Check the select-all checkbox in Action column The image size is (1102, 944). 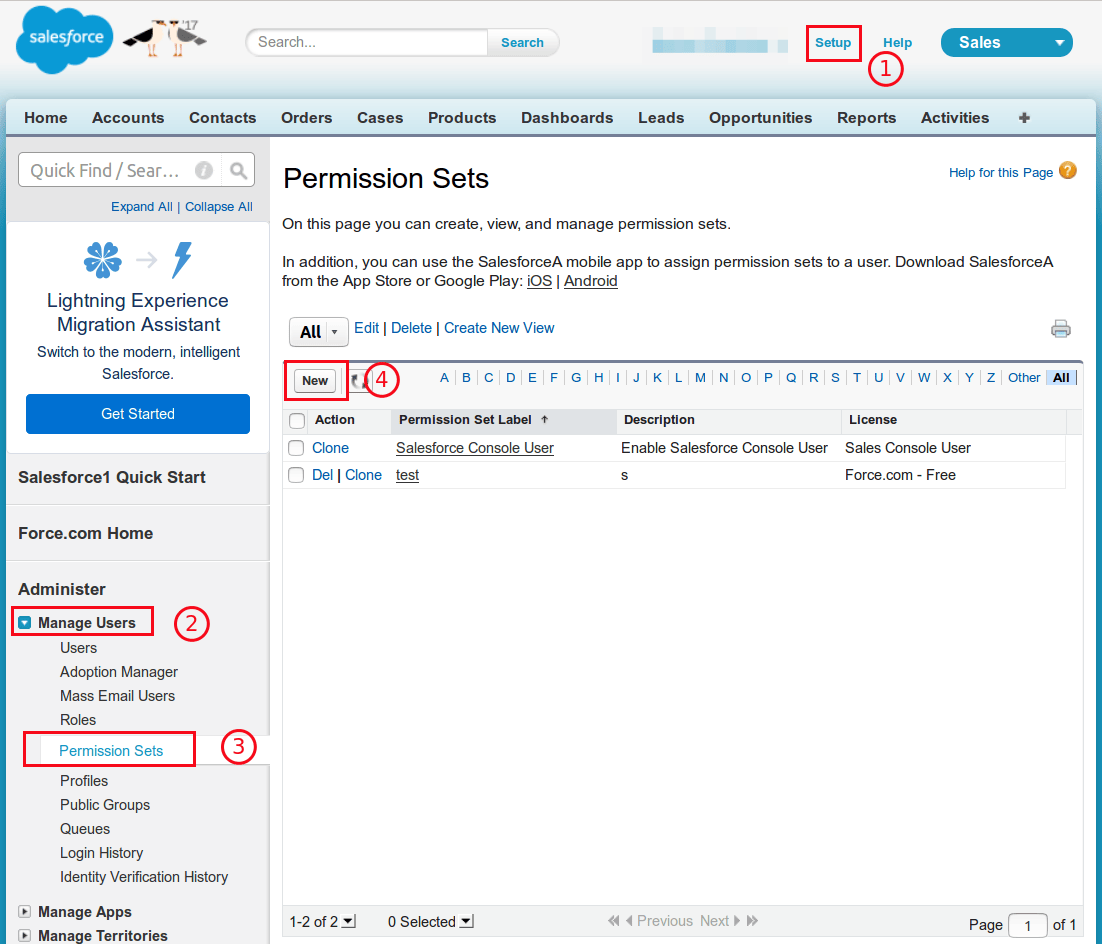294,419
